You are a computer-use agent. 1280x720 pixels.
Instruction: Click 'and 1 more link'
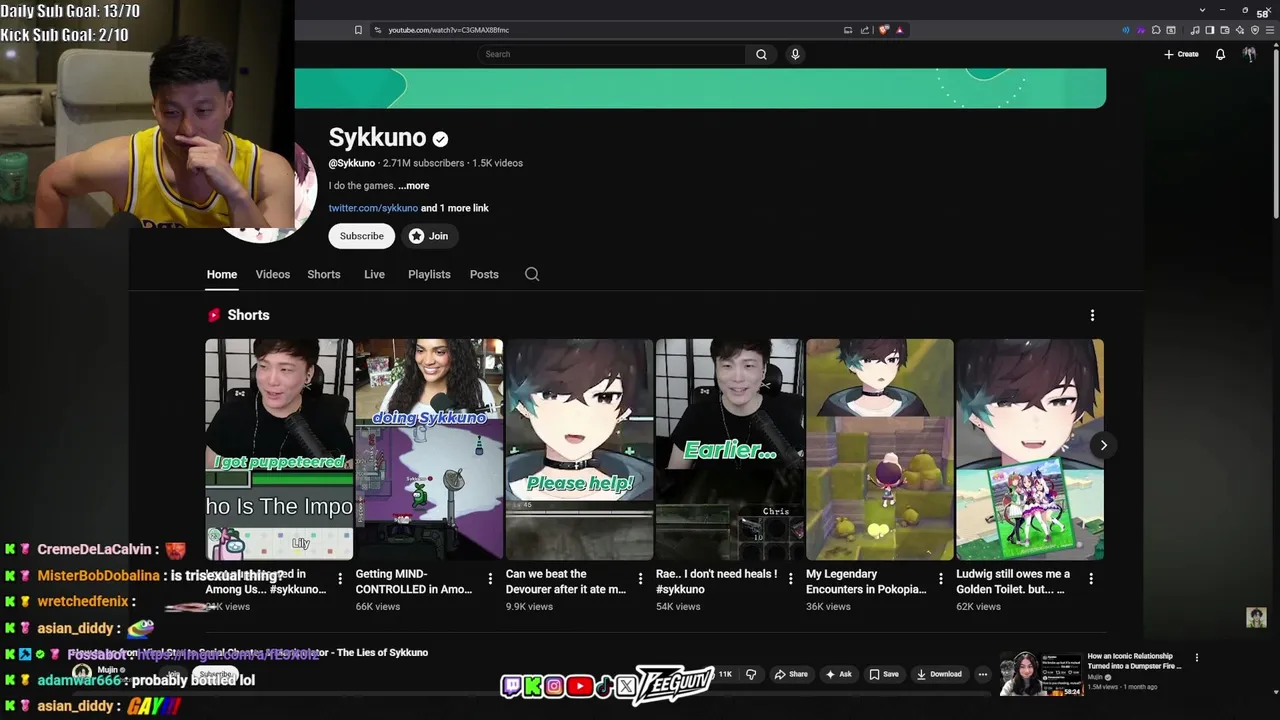[x=455, y=208]
